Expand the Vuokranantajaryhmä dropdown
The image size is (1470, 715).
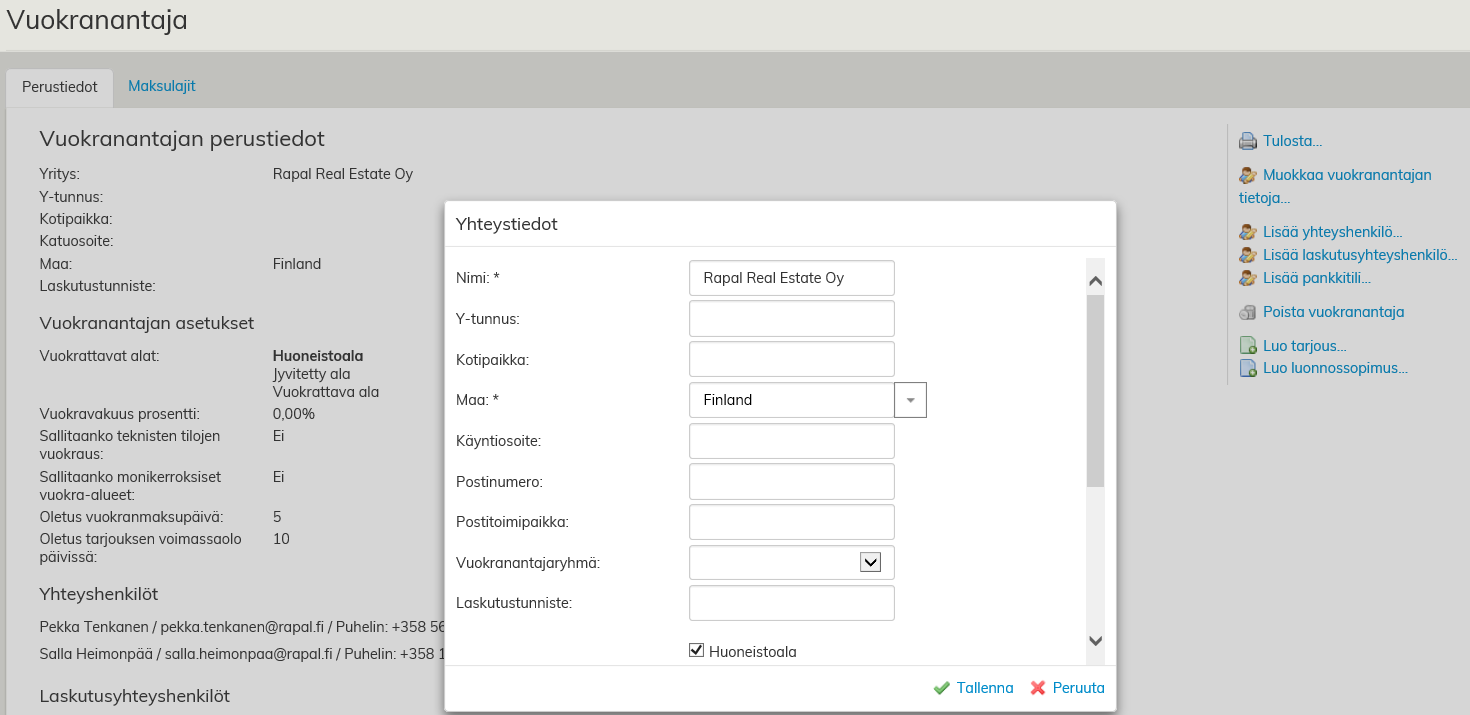coord(870,562)
